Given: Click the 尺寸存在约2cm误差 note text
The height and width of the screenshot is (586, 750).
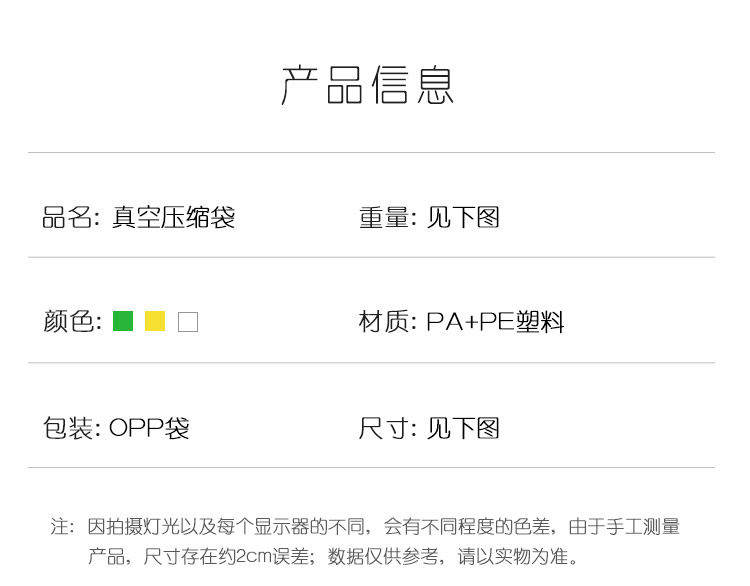Looking at the screenshot, I should (x=231, y=556).
